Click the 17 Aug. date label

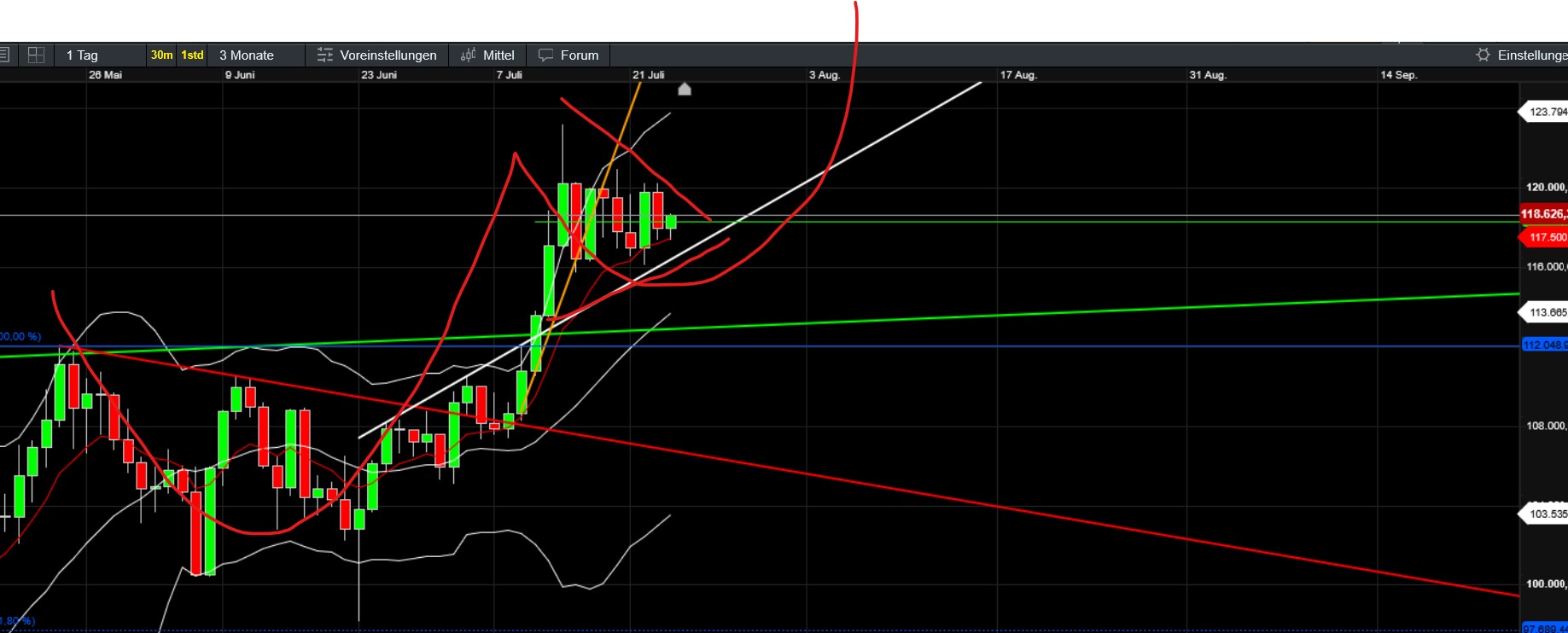point(1018,75)
